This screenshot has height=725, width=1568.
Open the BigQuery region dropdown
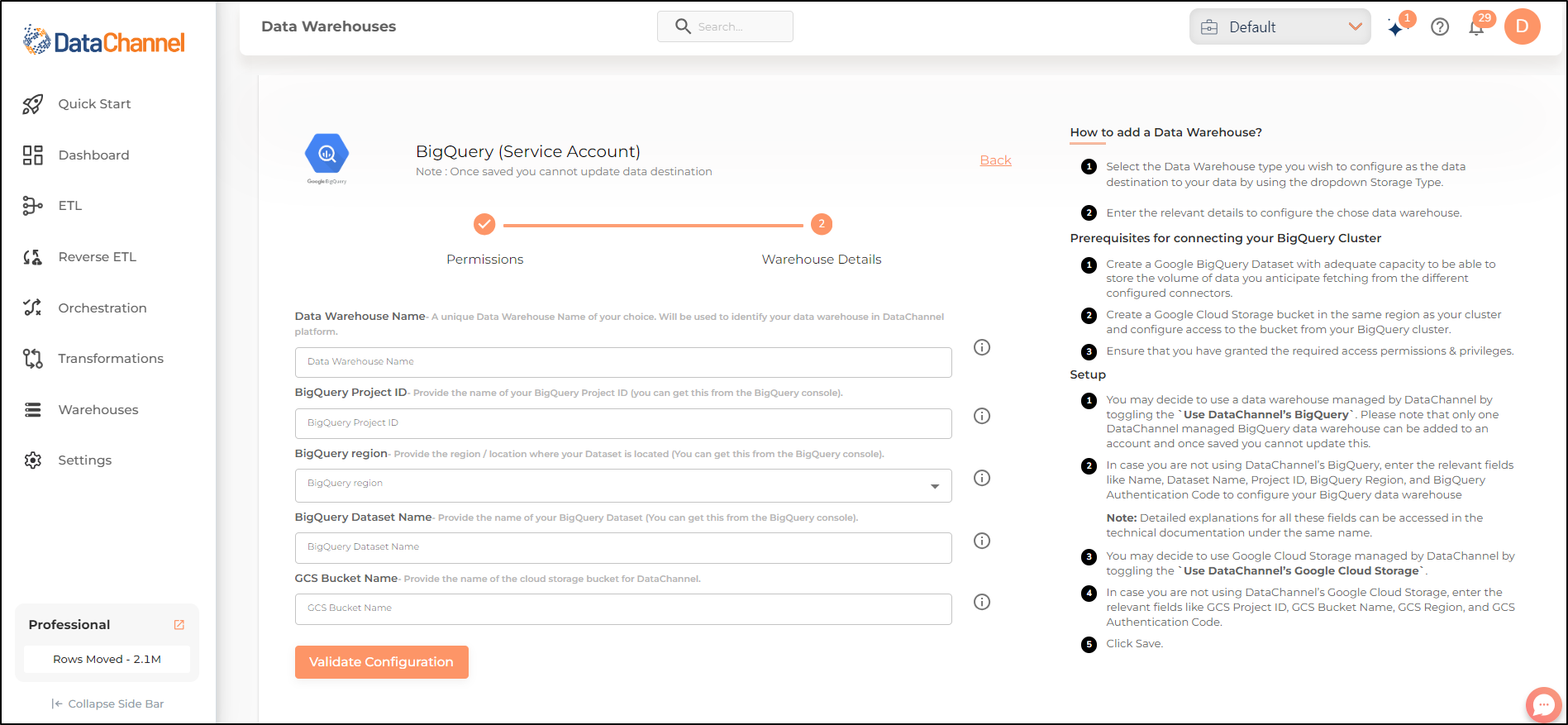[623, 485]
